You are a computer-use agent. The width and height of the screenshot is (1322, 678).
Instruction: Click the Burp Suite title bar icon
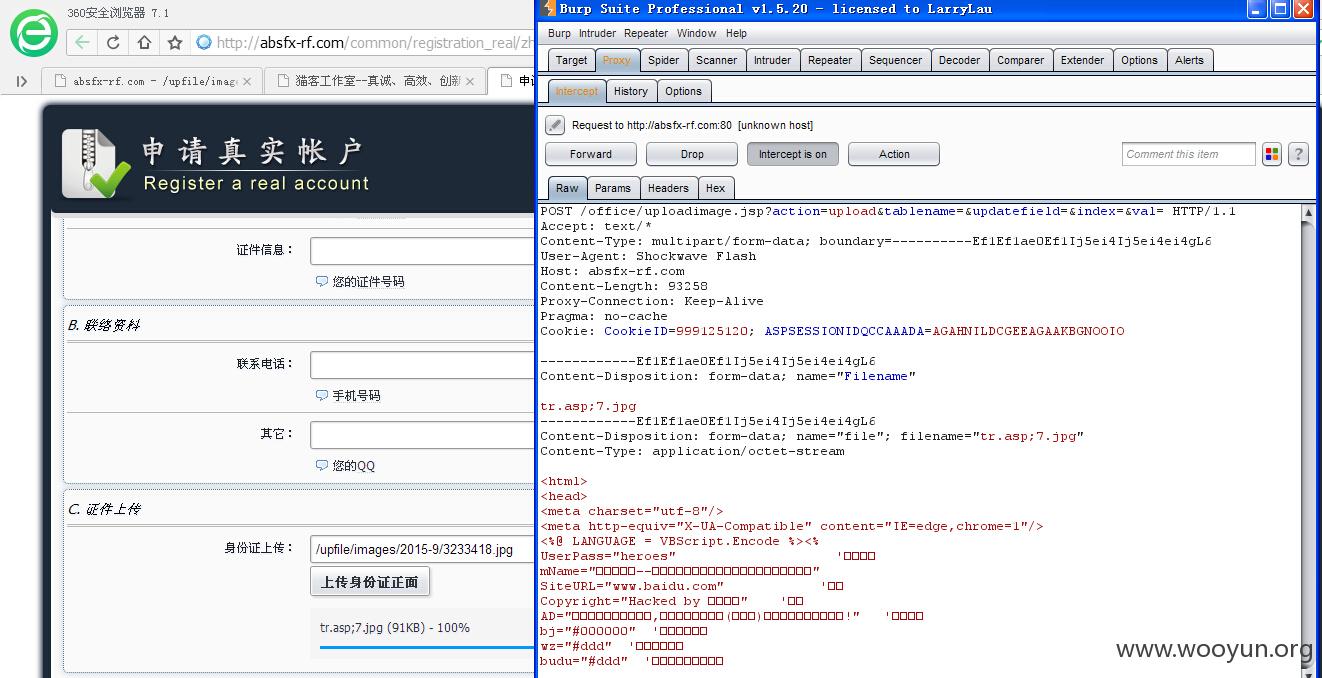548,9
